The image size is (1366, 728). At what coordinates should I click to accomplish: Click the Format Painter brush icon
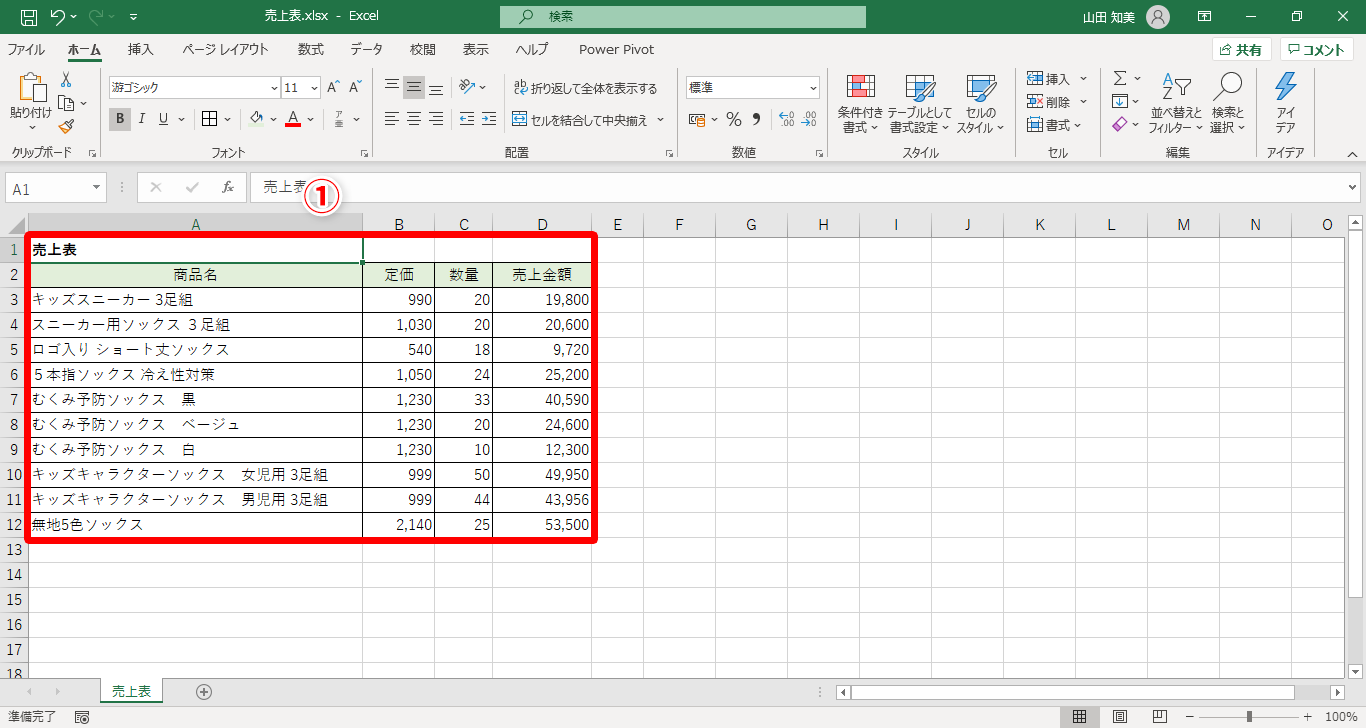66,126
